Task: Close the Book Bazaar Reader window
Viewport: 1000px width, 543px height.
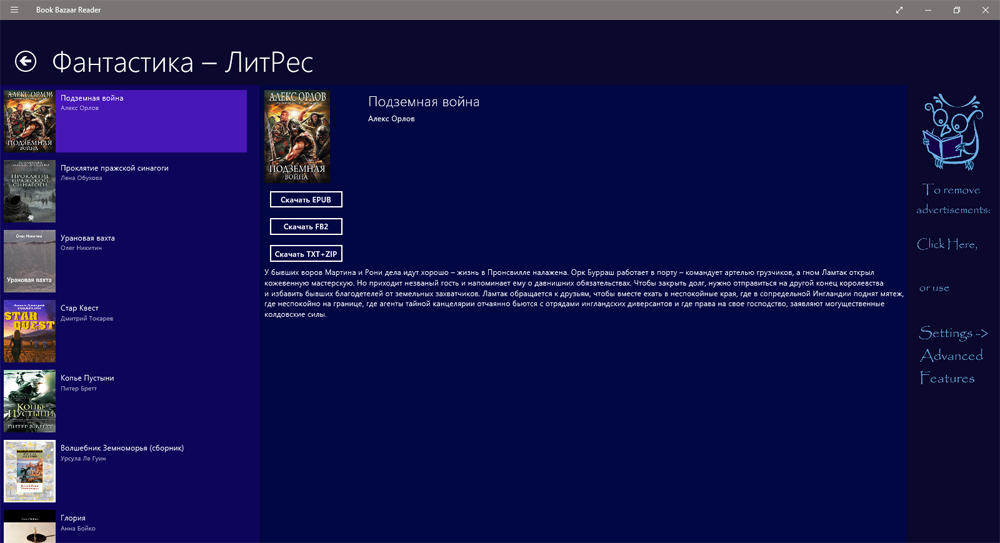Action: pos(985,10)
